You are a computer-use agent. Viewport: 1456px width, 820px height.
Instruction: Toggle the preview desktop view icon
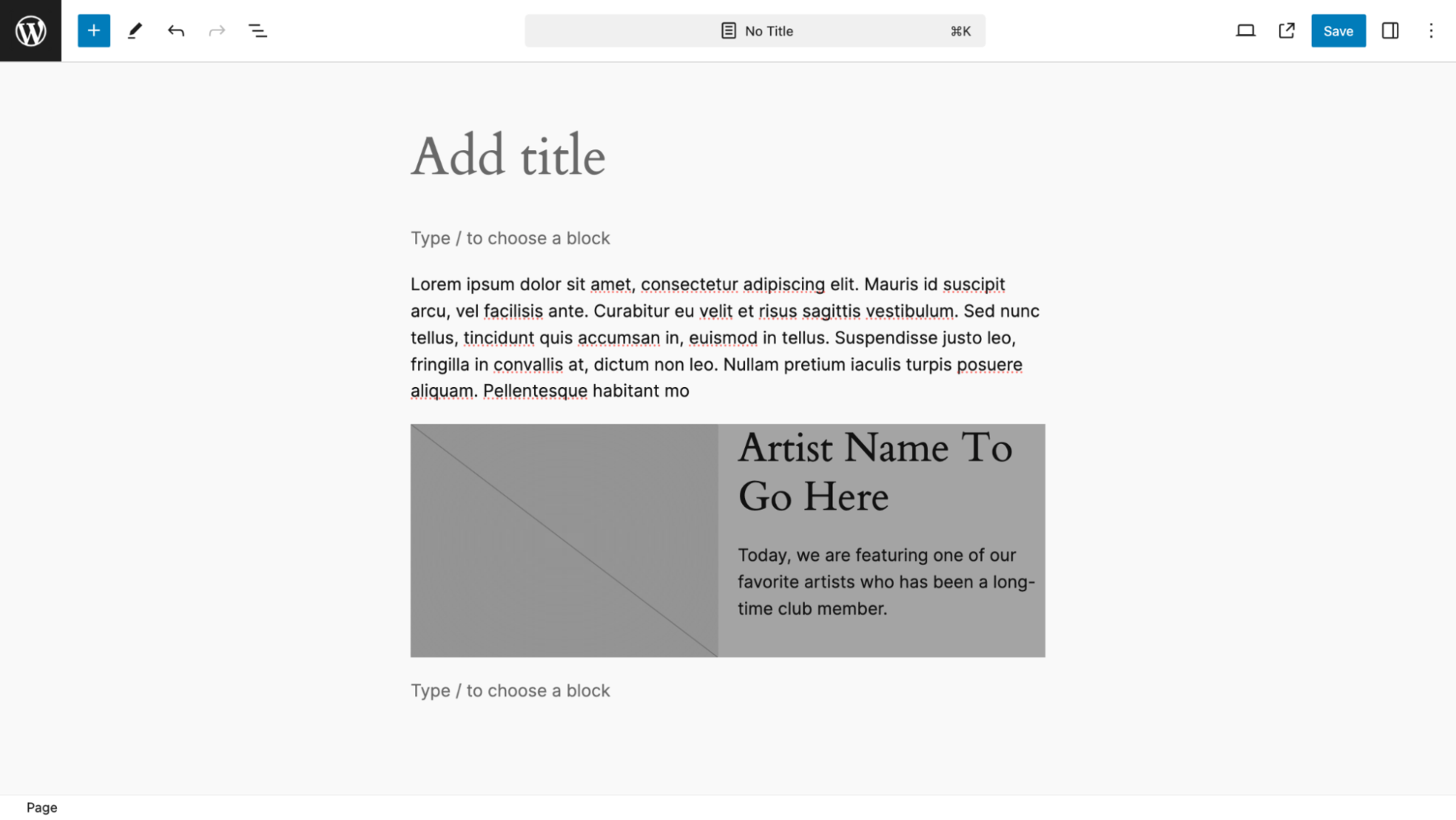point(1246,30)
